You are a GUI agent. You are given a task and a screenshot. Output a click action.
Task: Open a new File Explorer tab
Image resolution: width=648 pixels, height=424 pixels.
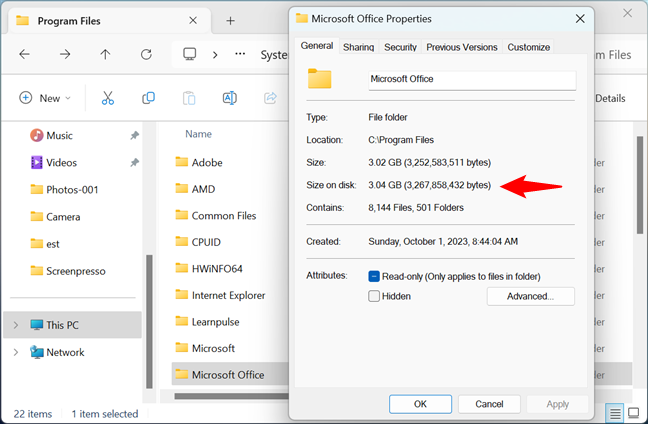[x=230, y=20]
